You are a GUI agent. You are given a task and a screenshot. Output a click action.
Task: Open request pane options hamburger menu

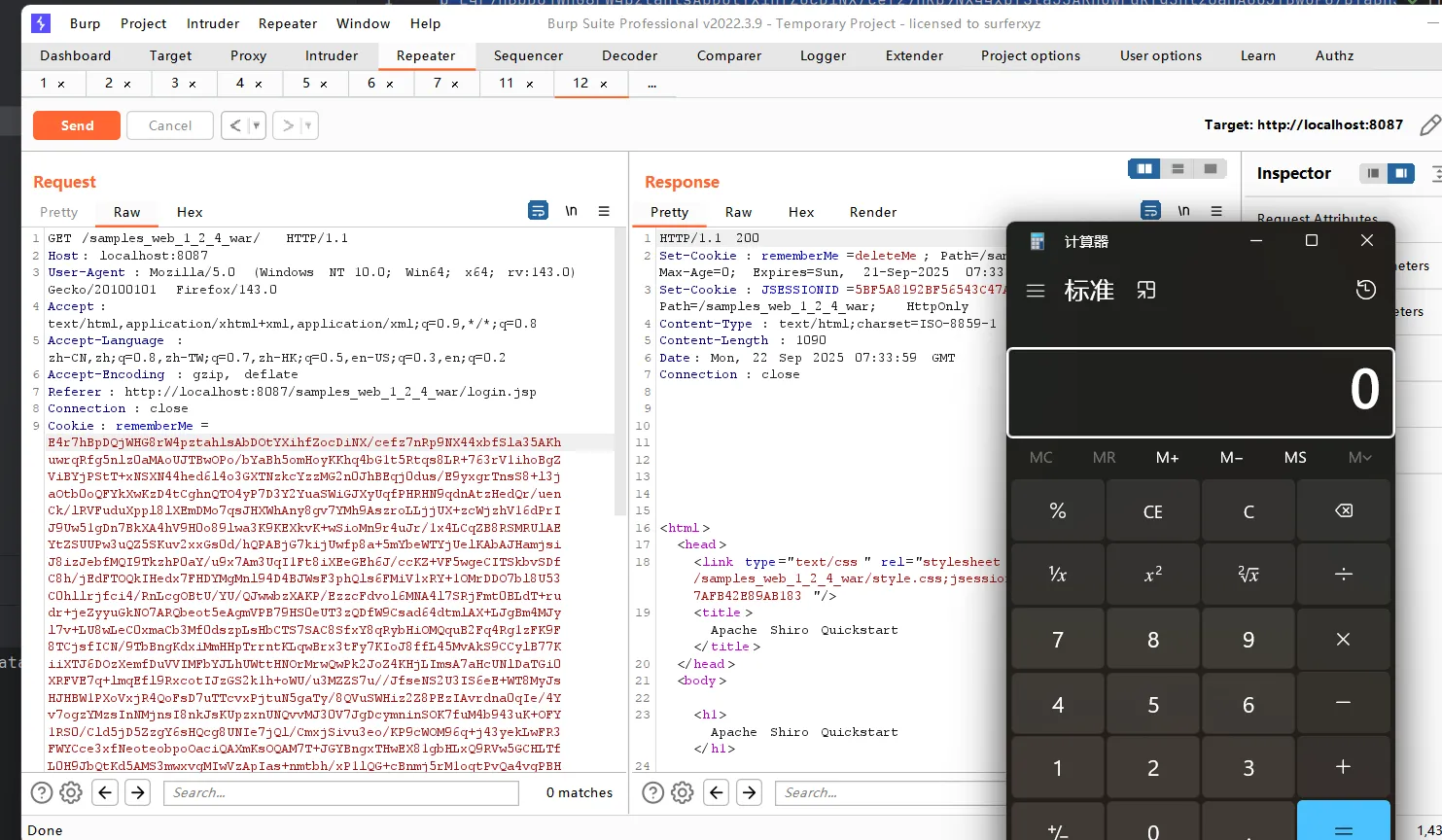coord(604,211)
